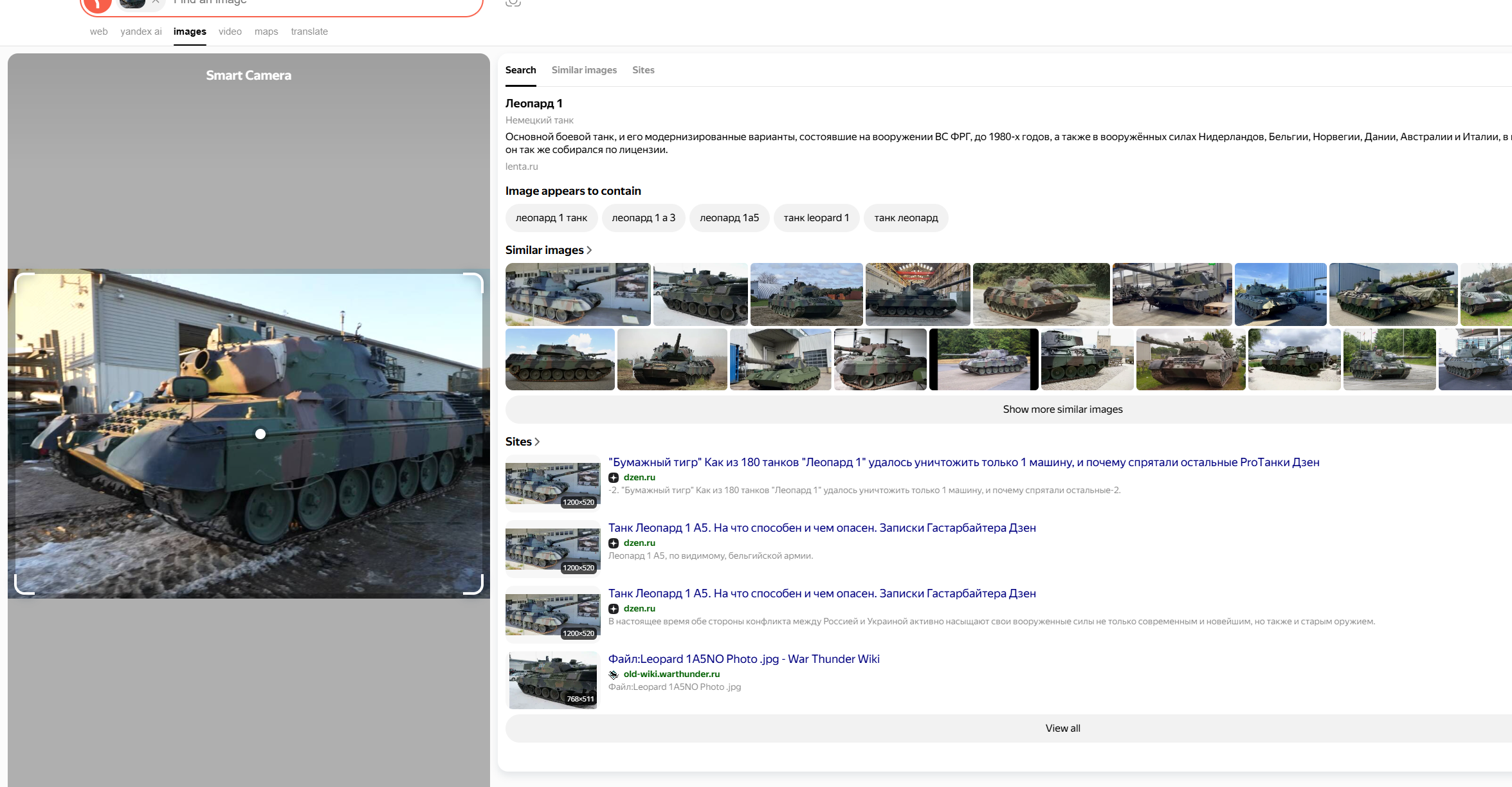This screenshot has height=787, width=1512.
Task: Remove the uploaded image from search box
Action: tap(156, 2)
